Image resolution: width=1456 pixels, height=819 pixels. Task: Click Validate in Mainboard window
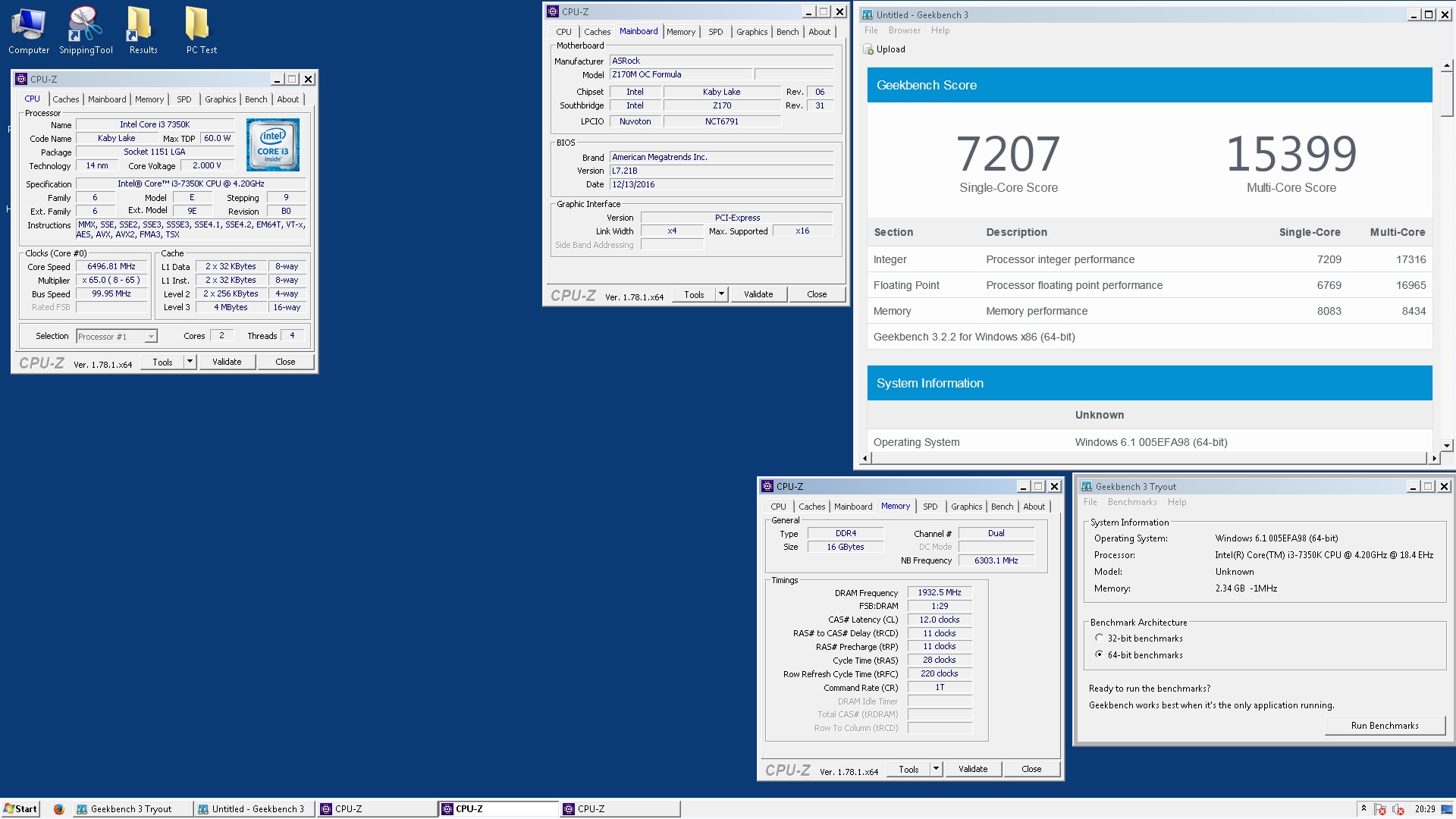click(758, 294)
